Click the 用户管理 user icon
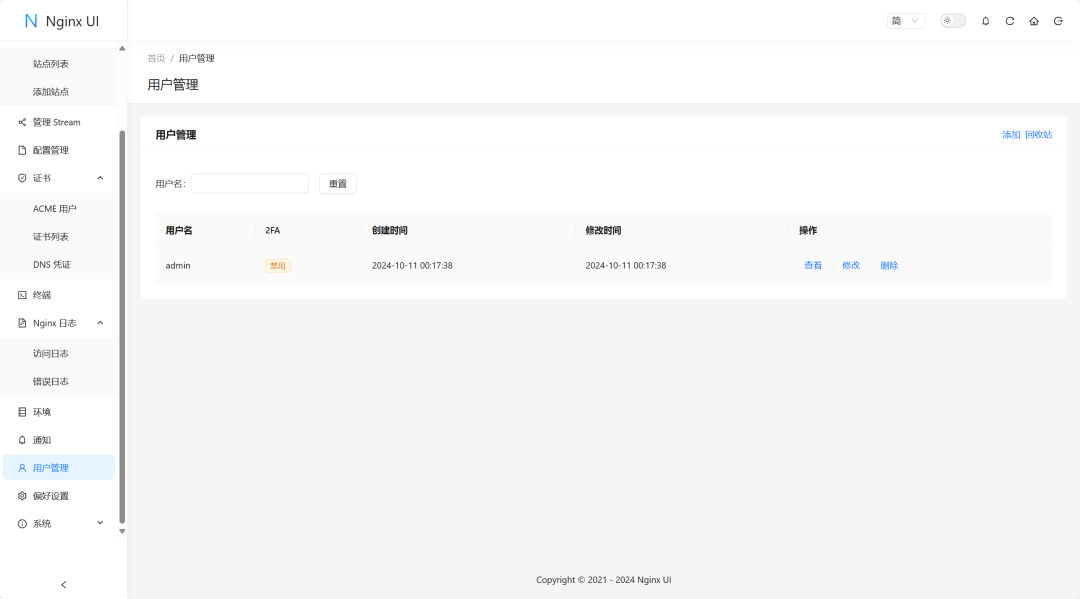Screen dimensions: 1080x599 [x=22, y=468]
